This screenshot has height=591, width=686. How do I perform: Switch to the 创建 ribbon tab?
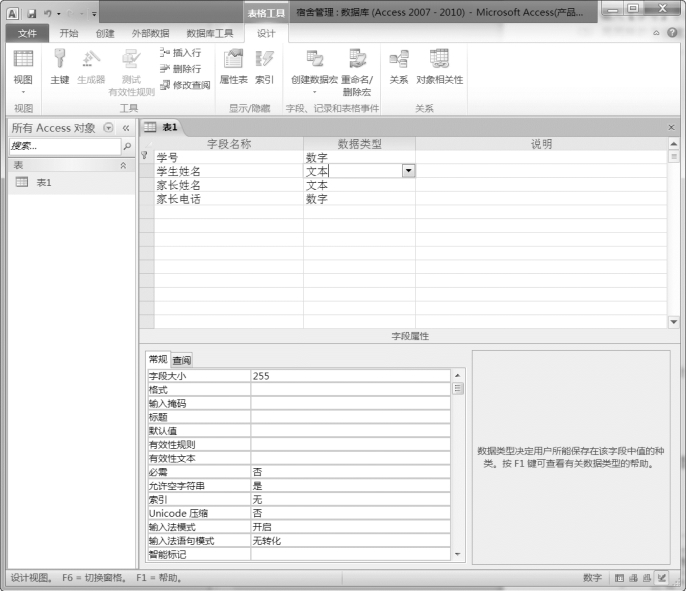coord(105,33)
